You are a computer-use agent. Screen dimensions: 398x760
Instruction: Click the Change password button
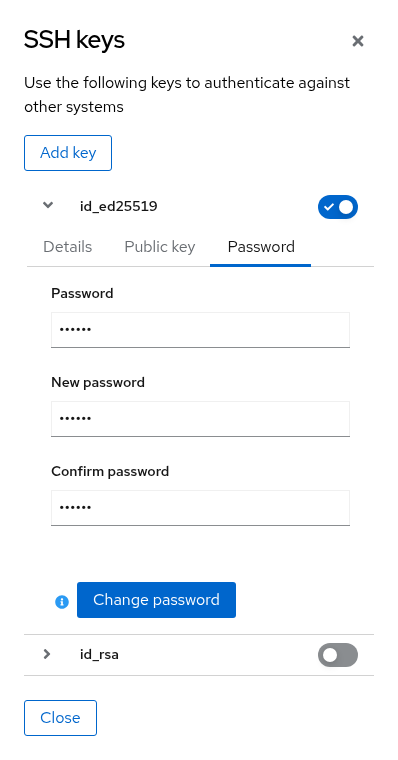[x=156, y=600]
